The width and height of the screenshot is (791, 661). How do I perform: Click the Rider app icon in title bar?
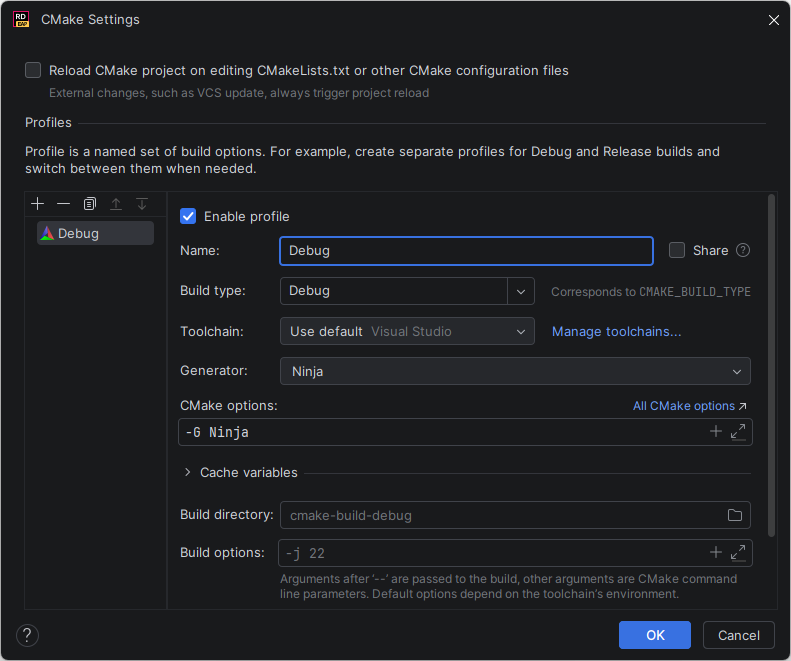pyautogui.click(x=21, y=20)
